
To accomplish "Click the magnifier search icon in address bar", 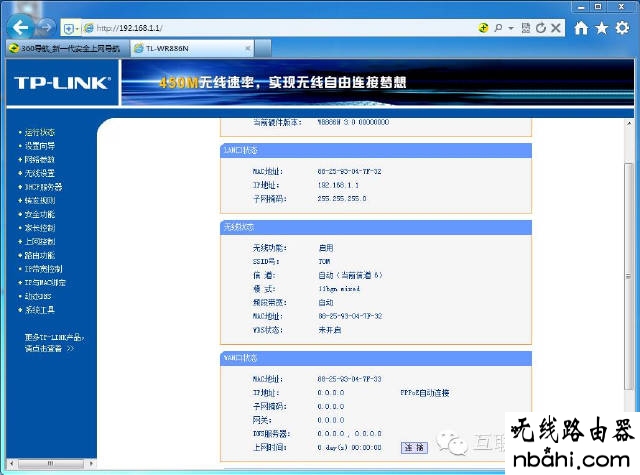I will point(498,28).
